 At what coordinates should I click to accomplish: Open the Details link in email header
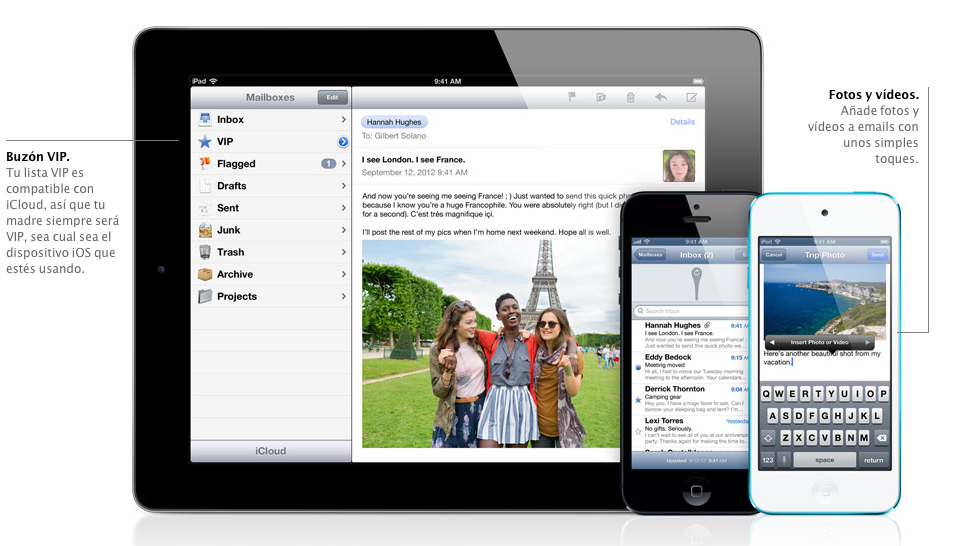click(682, 122)
